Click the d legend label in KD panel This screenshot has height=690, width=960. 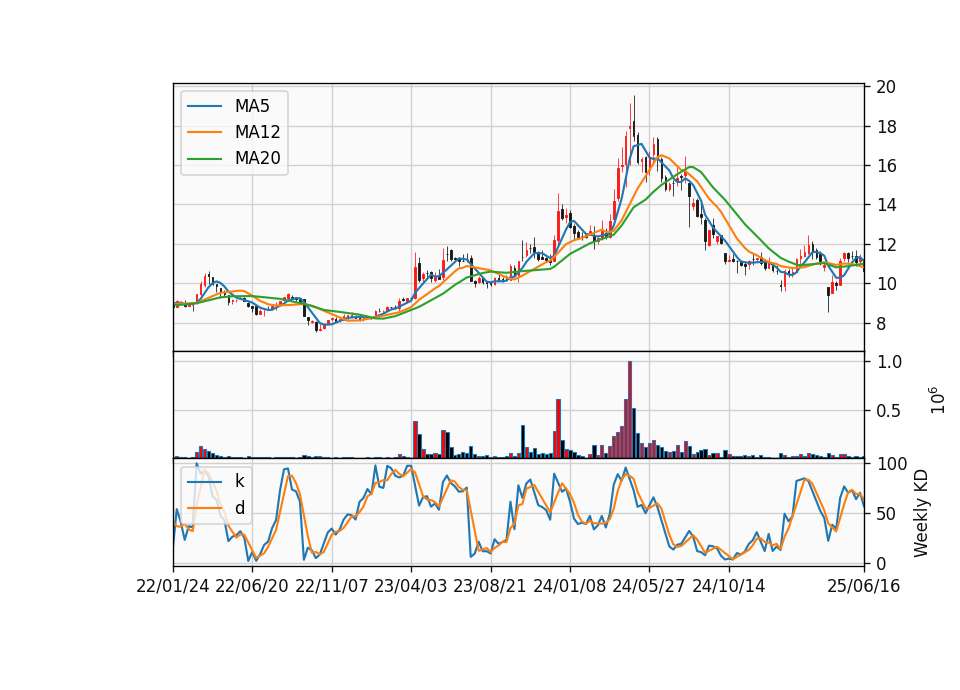coord(239,508)
